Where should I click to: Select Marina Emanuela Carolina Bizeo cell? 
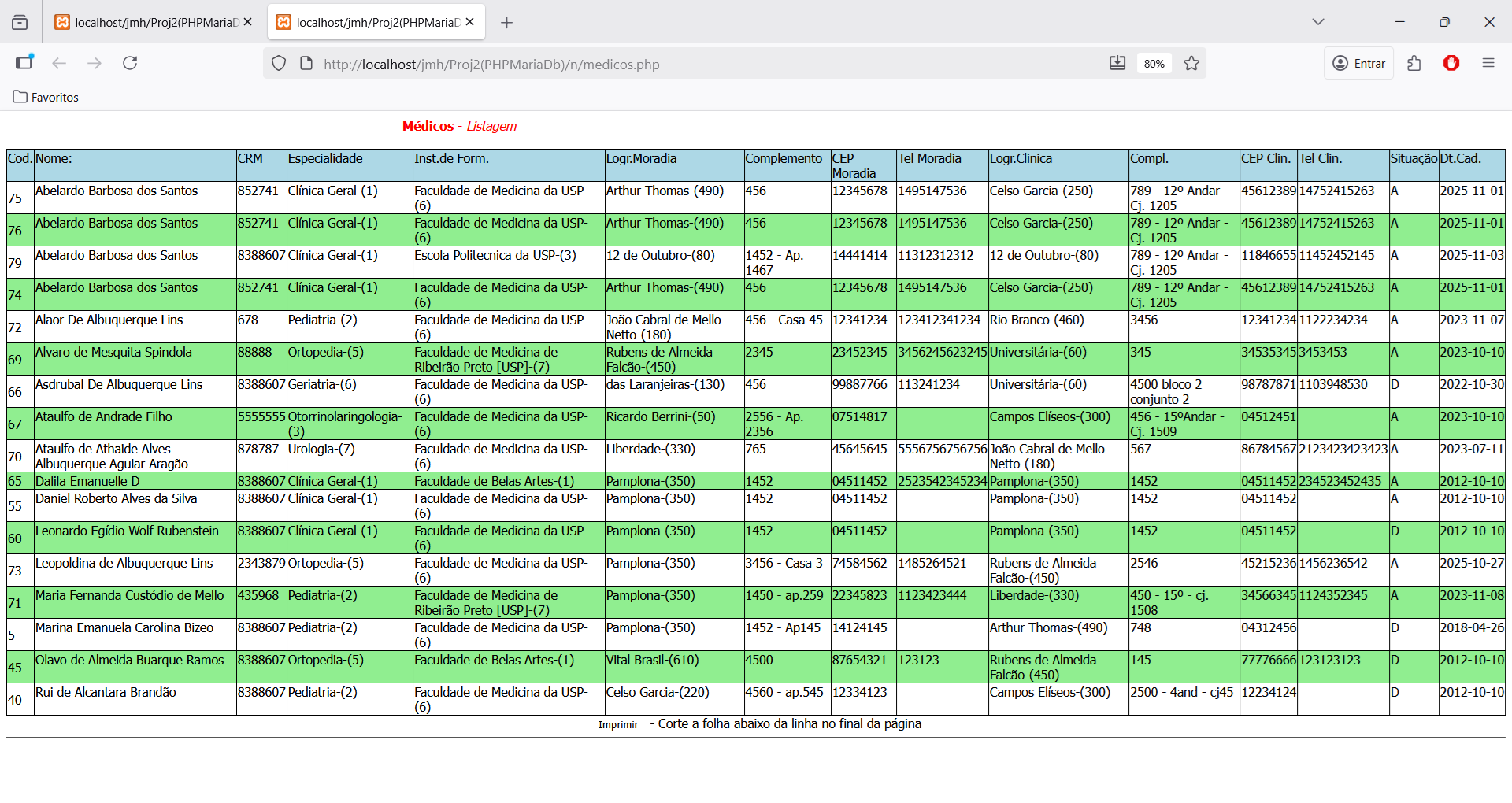(x=135, y=635)
